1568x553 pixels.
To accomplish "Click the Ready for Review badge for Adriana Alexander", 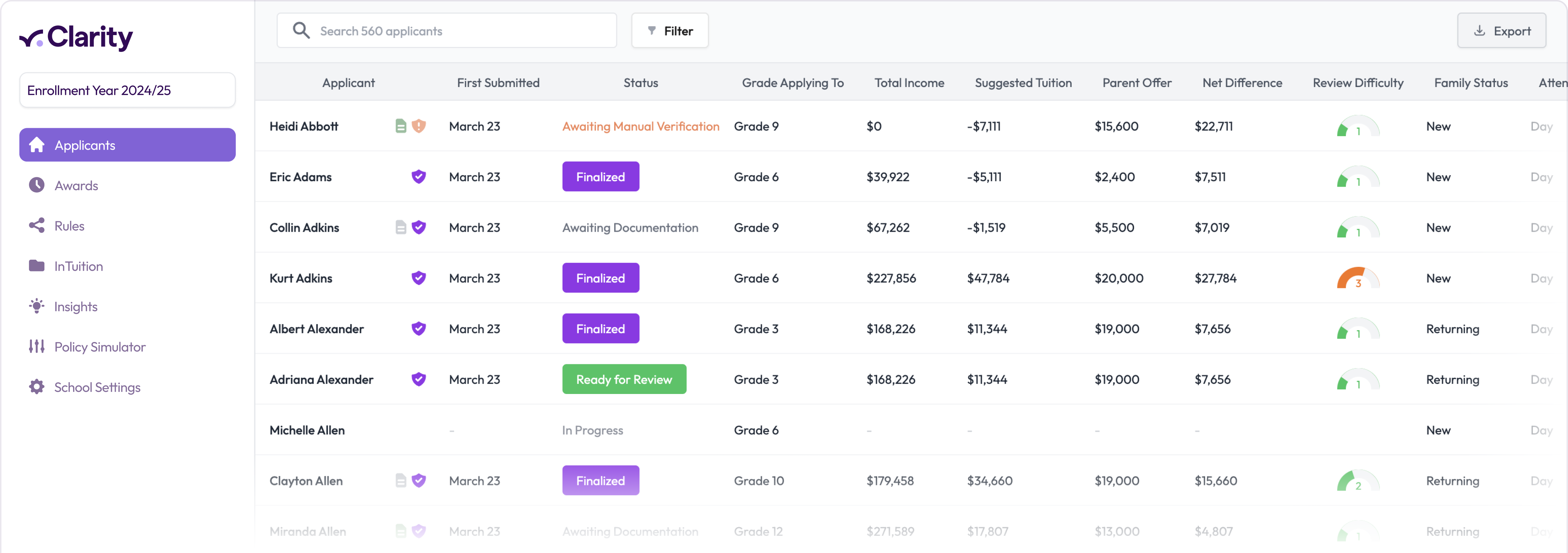I will click(624, 379).
